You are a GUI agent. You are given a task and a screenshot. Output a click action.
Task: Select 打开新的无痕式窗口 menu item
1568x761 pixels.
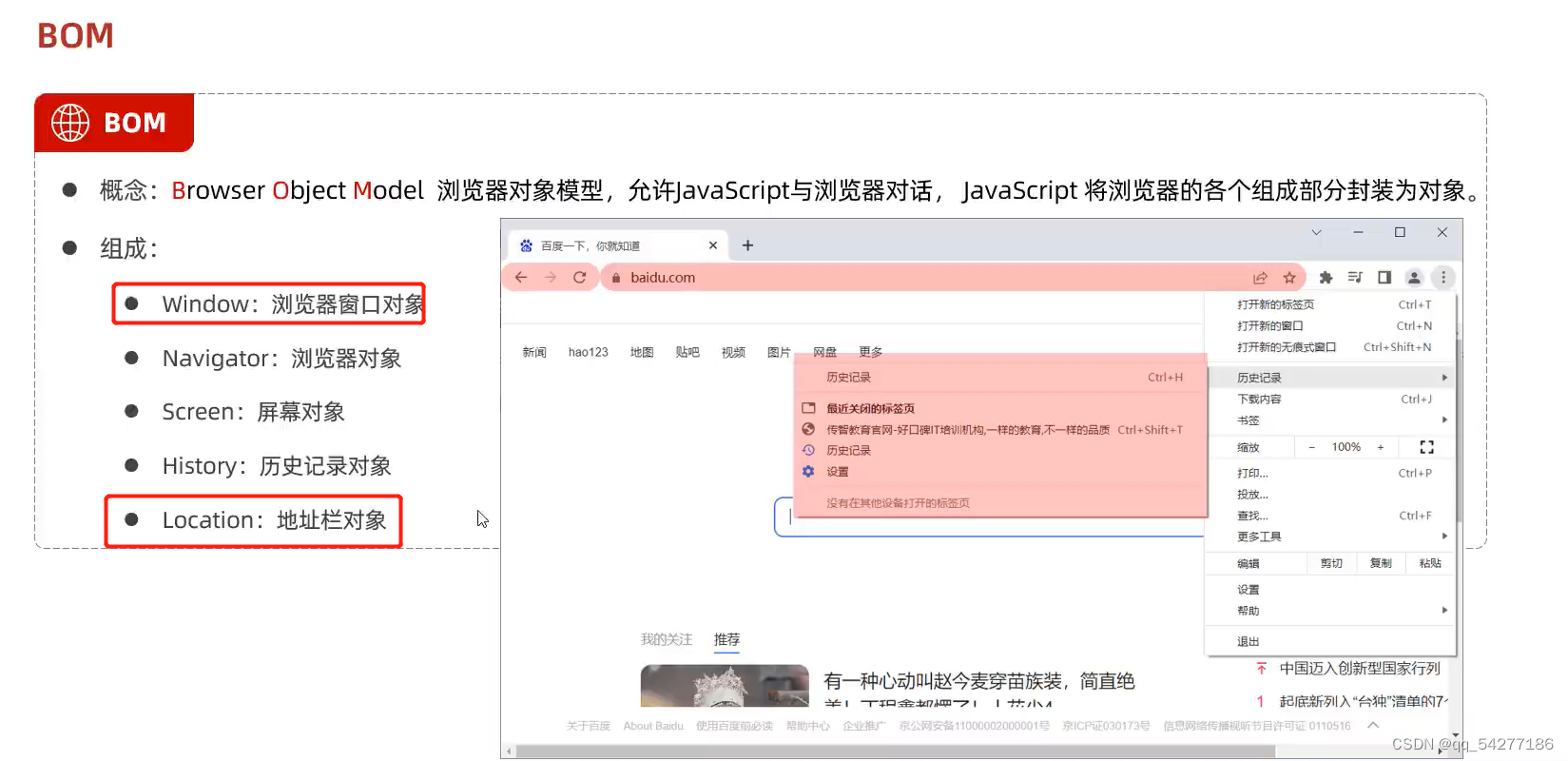pyautogui.click(x=1330, y=347)
